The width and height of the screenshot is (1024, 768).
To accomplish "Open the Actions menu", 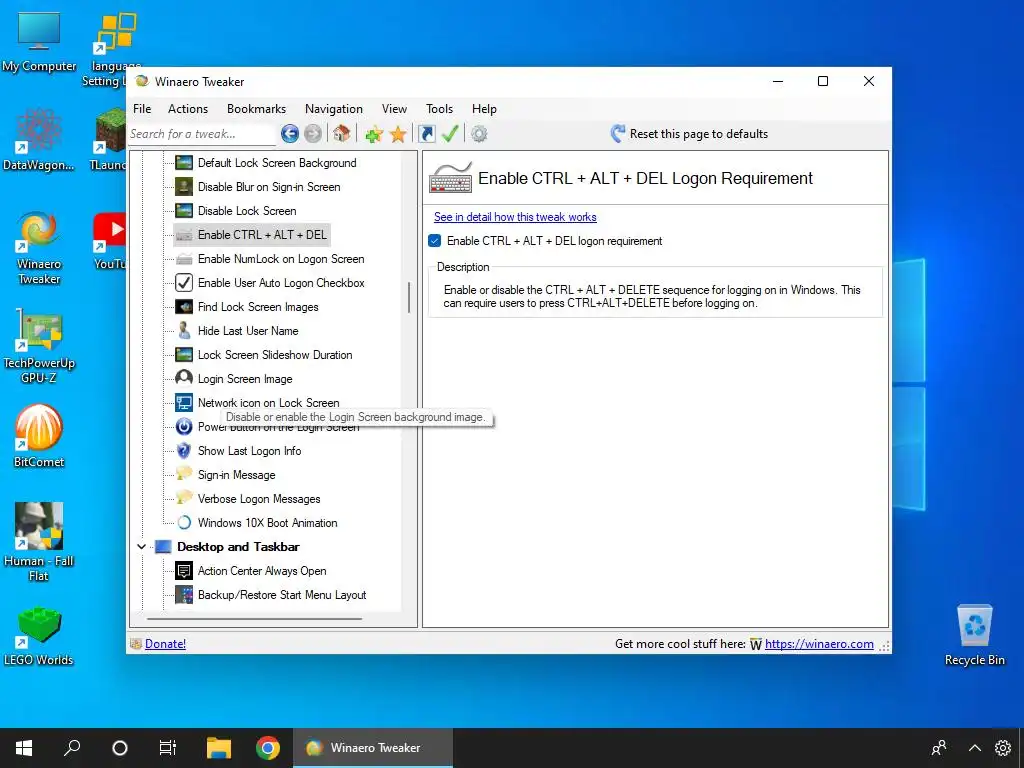I will [x=188, y=109].
